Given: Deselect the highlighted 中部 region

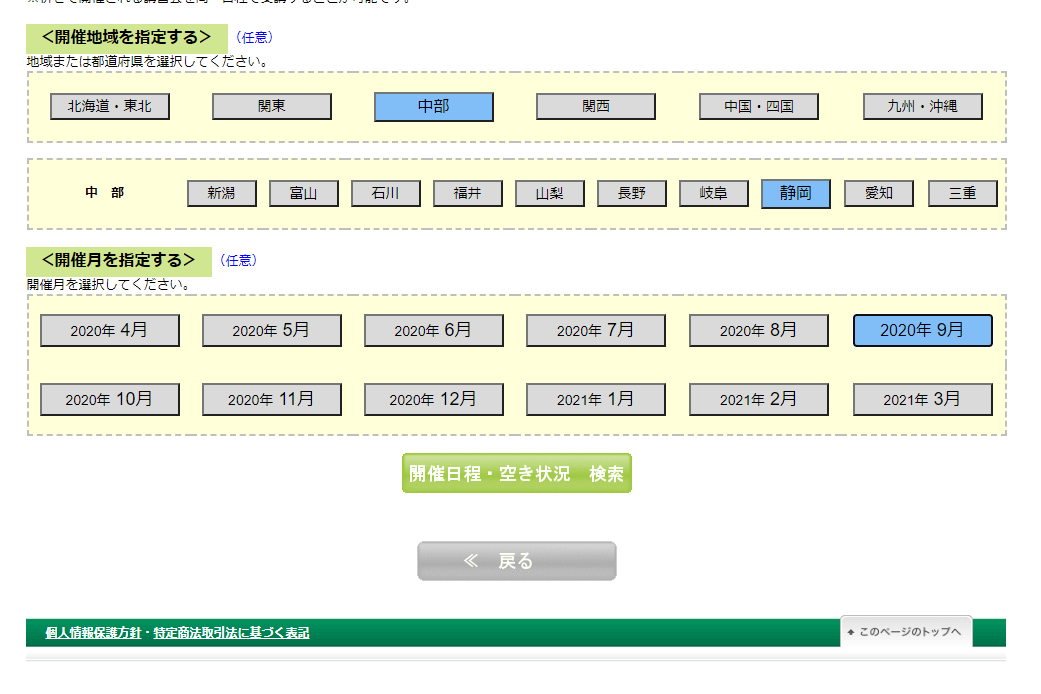Looking at the screenshot, I should point(434,106).
